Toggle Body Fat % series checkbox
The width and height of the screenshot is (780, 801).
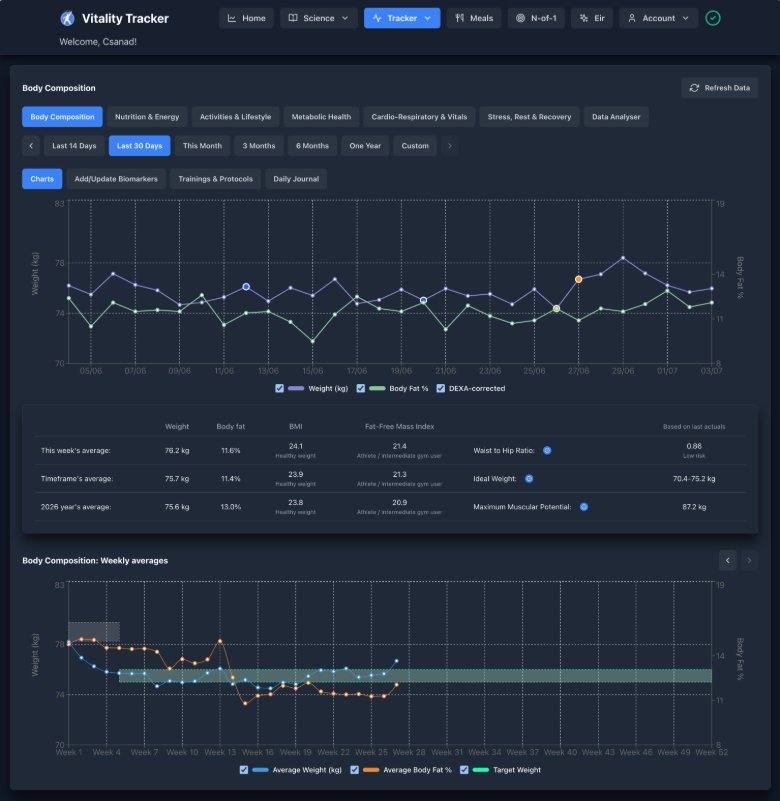click(361, 388)
